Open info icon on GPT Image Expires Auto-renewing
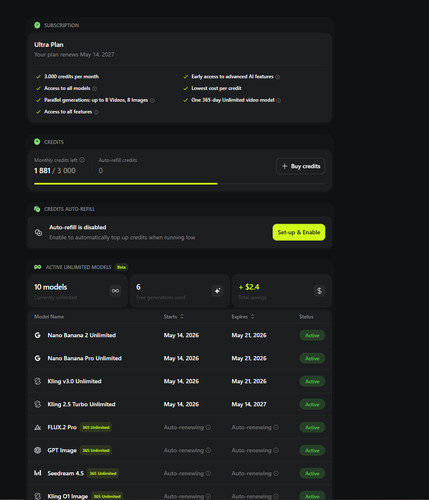 276,450
